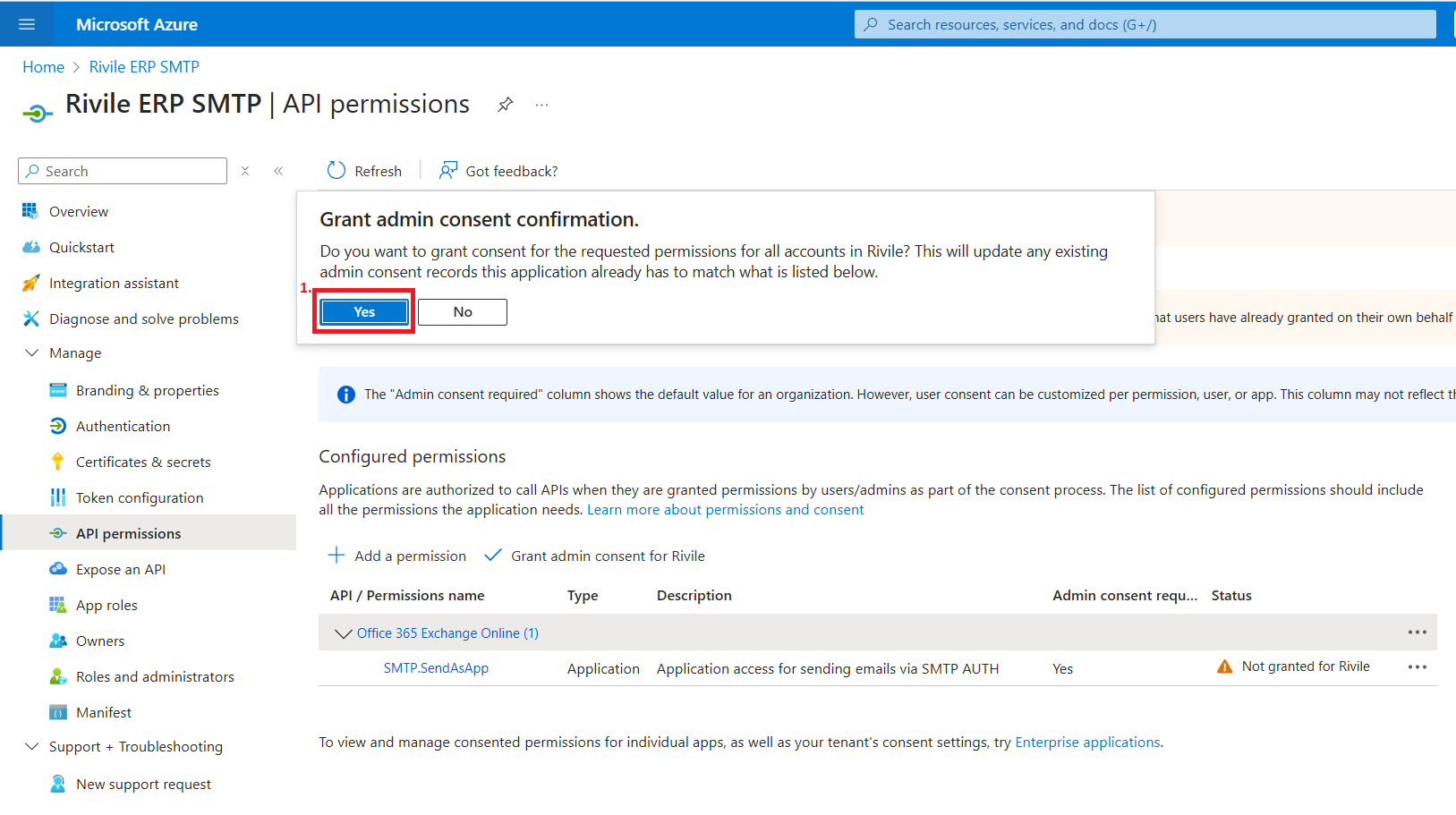Clear the sidebar search with X icon
The height and width of the screenshot is (815, 1456).
tap(245, 171)
